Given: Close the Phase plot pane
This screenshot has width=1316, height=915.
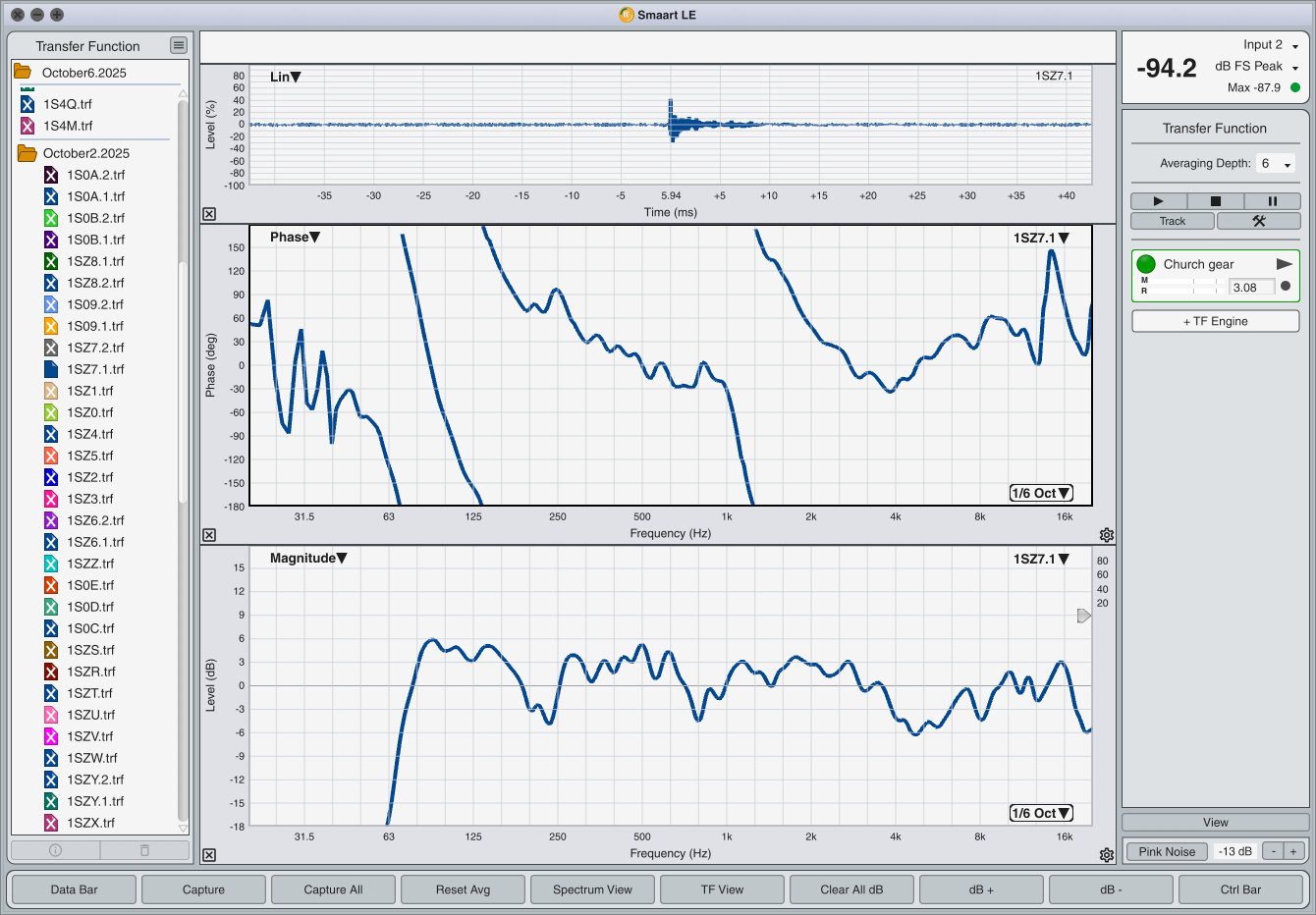Looking at the screenshot, I should point(209,535).
